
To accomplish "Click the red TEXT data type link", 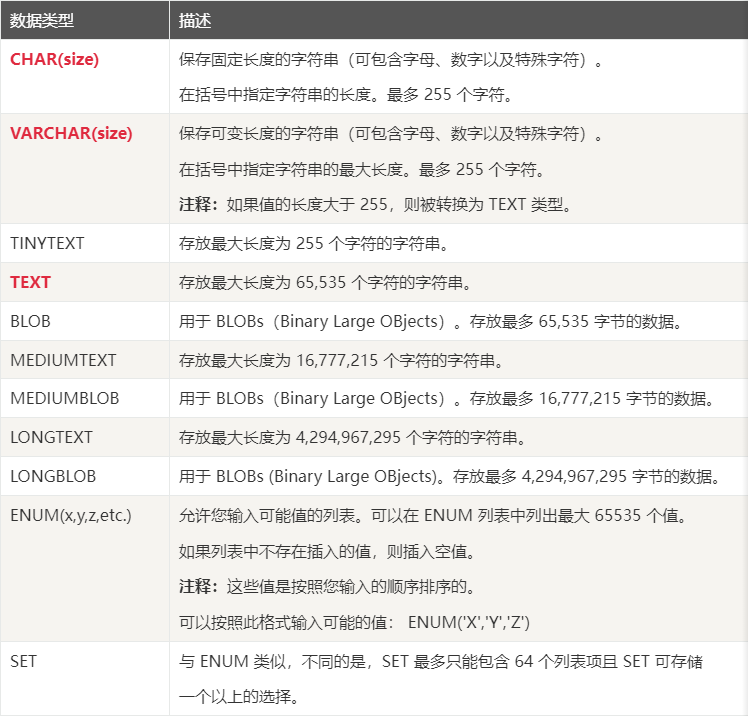I will point(30,282).
